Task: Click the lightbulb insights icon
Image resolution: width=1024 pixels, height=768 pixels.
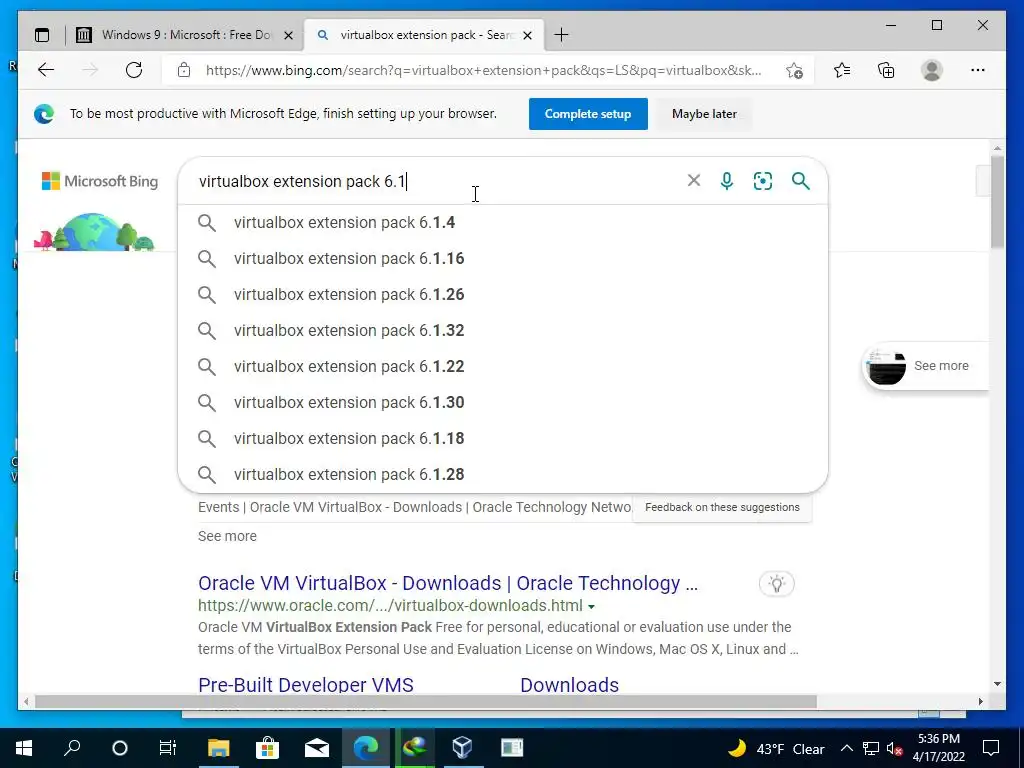Action: tap(776, 583)
